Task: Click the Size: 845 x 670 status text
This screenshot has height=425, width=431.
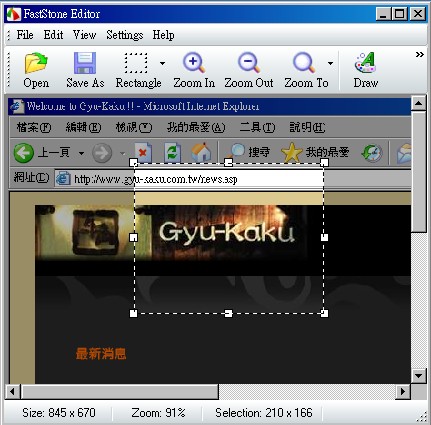Action: click(59, 413)
